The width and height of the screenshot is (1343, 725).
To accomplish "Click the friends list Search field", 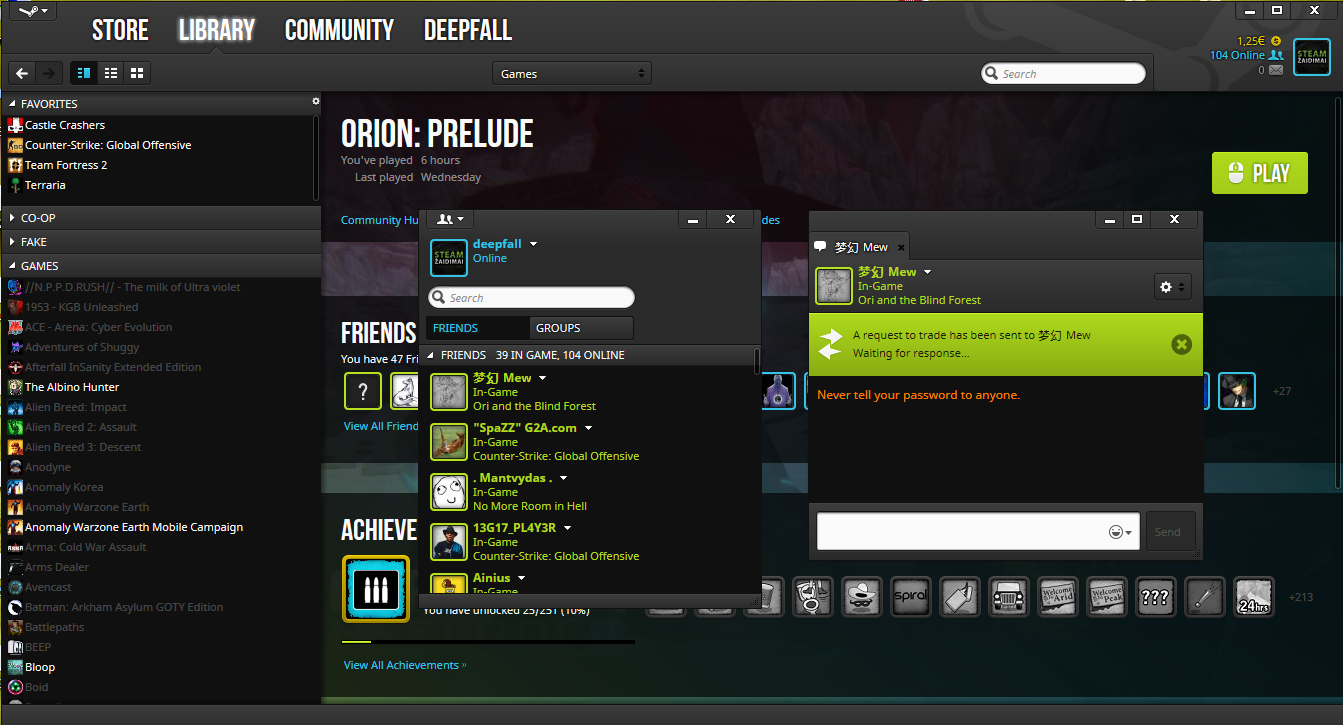I will 531,298.
